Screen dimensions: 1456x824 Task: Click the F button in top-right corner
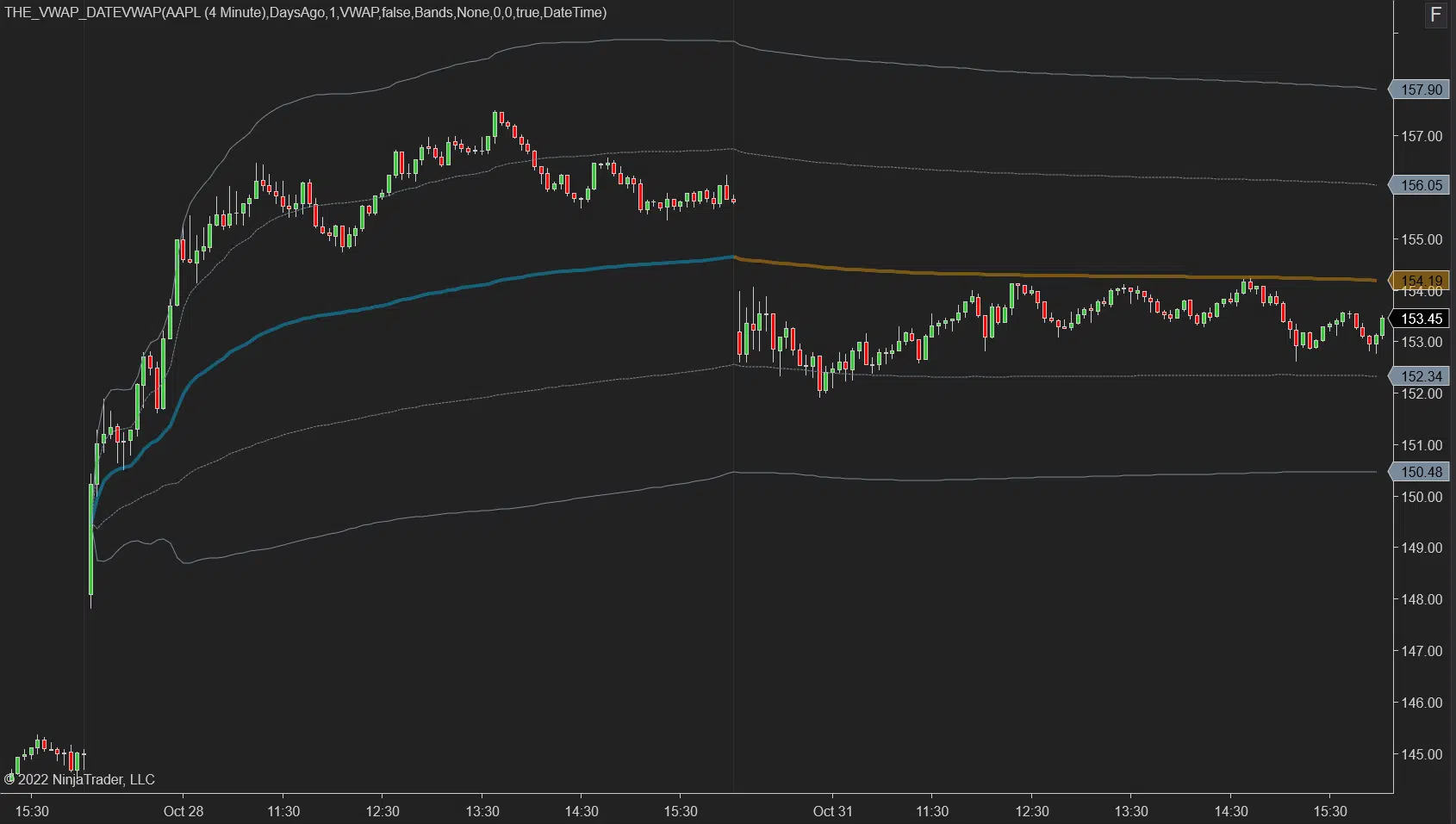click(x=1435, y=15)
